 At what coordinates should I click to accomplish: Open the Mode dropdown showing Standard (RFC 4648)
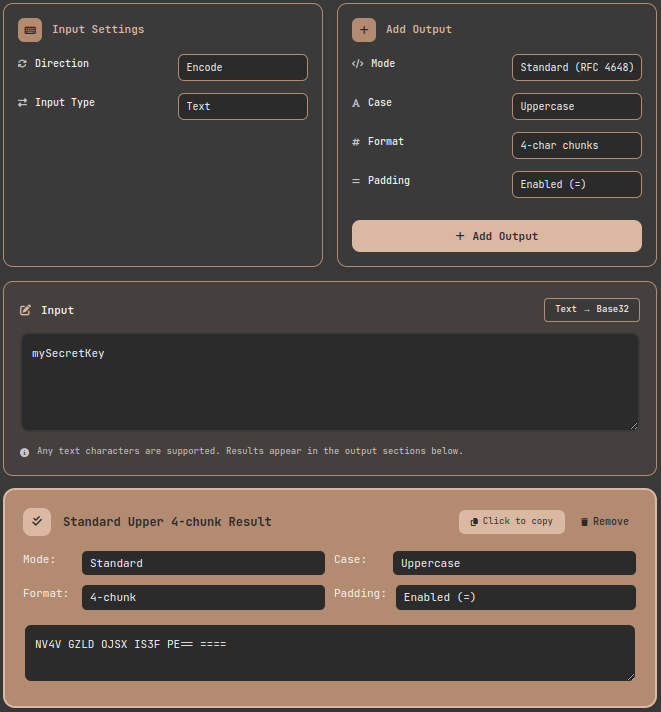point(577,68)
